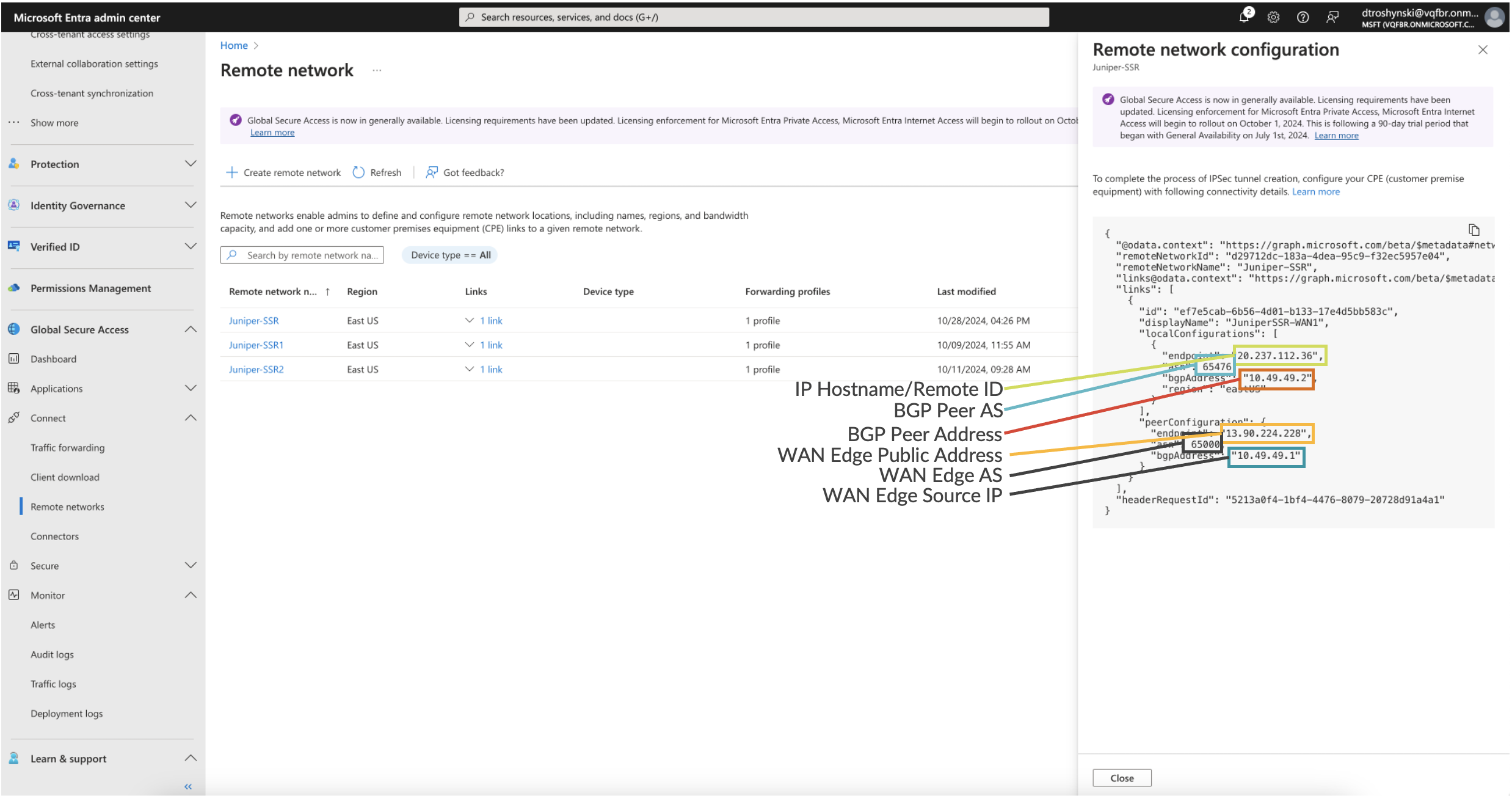Expand the Identity Governance section
1512x798 pixels.
191,205
